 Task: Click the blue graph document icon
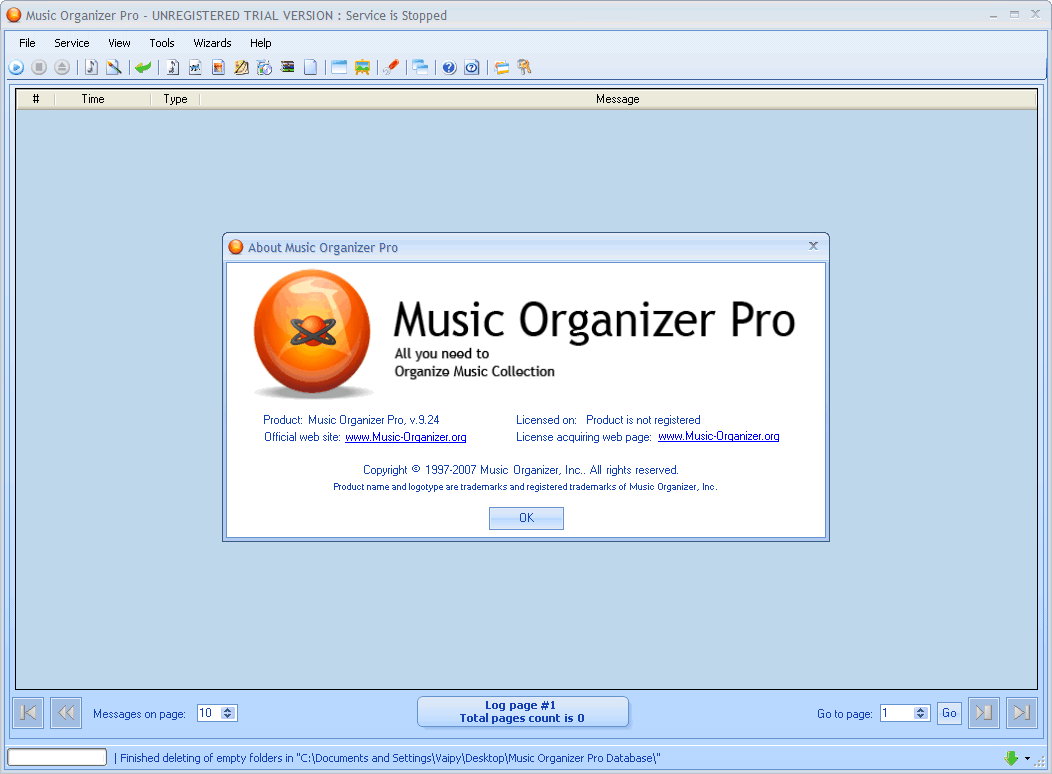(195, 67)
